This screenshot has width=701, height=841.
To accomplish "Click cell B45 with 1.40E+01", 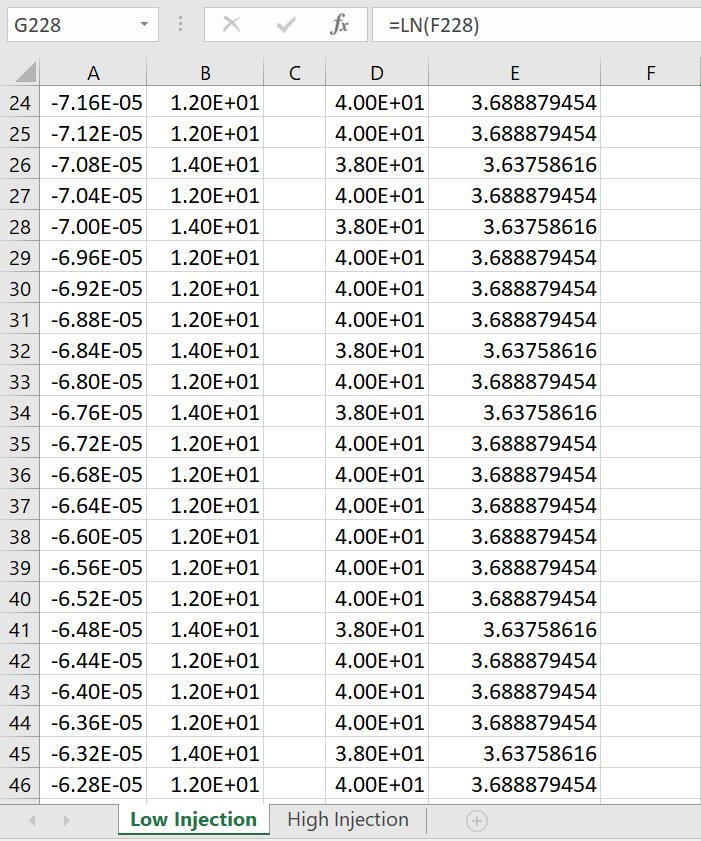I will click(x=205, y=754).
